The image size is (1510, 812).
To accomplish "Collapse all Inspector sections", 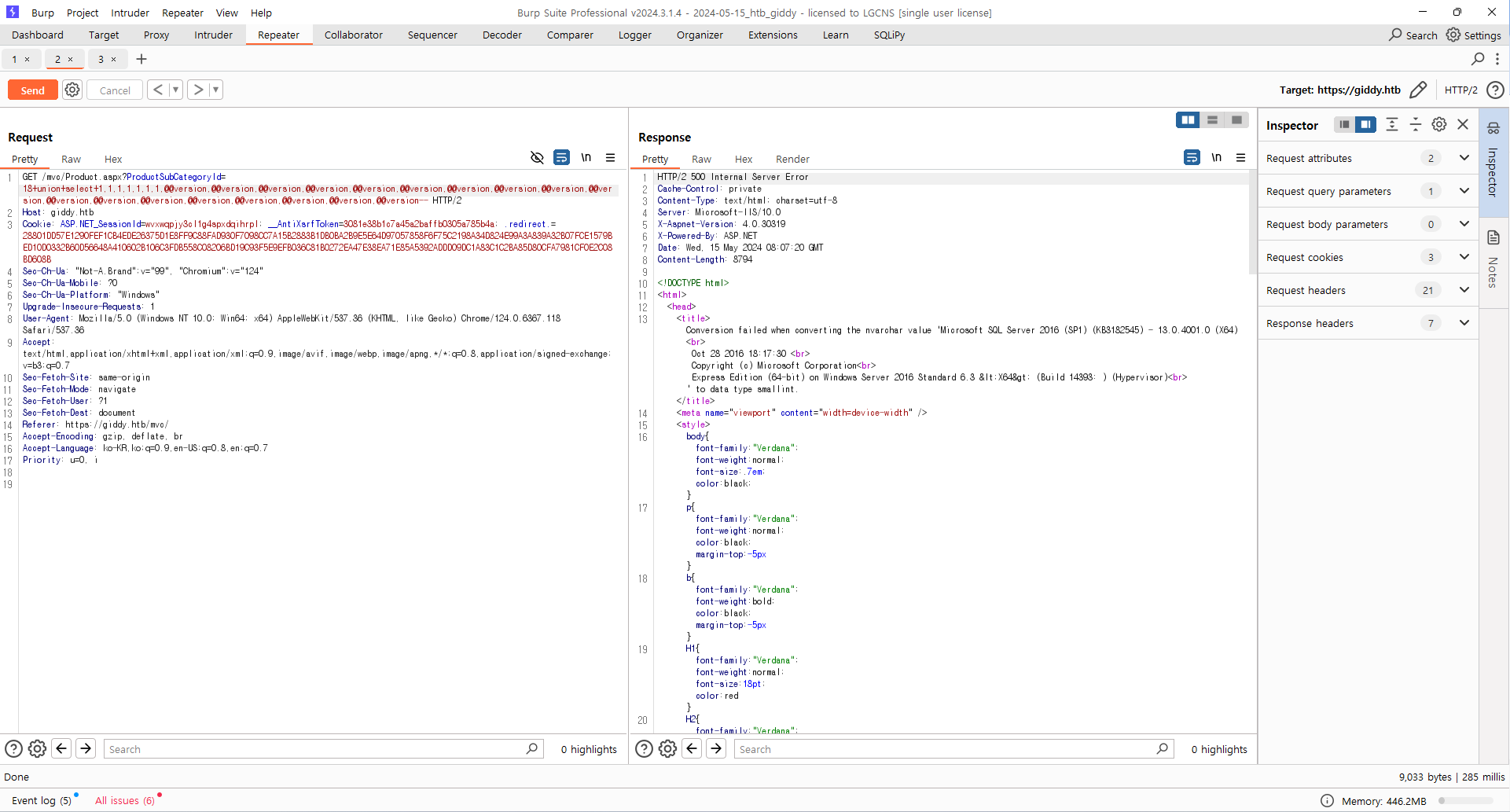I will pyautogui.click(x=1415, y=124).
